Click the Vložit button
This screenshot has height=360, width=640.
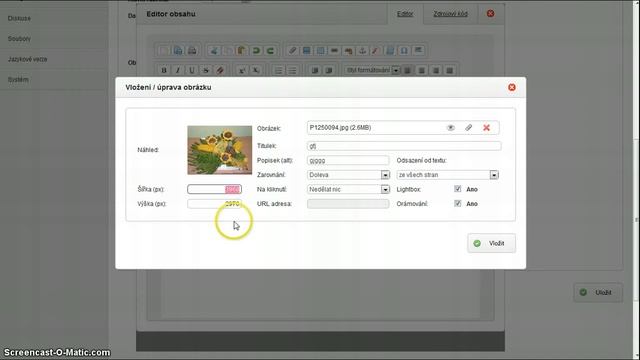[x=491, y=243]
